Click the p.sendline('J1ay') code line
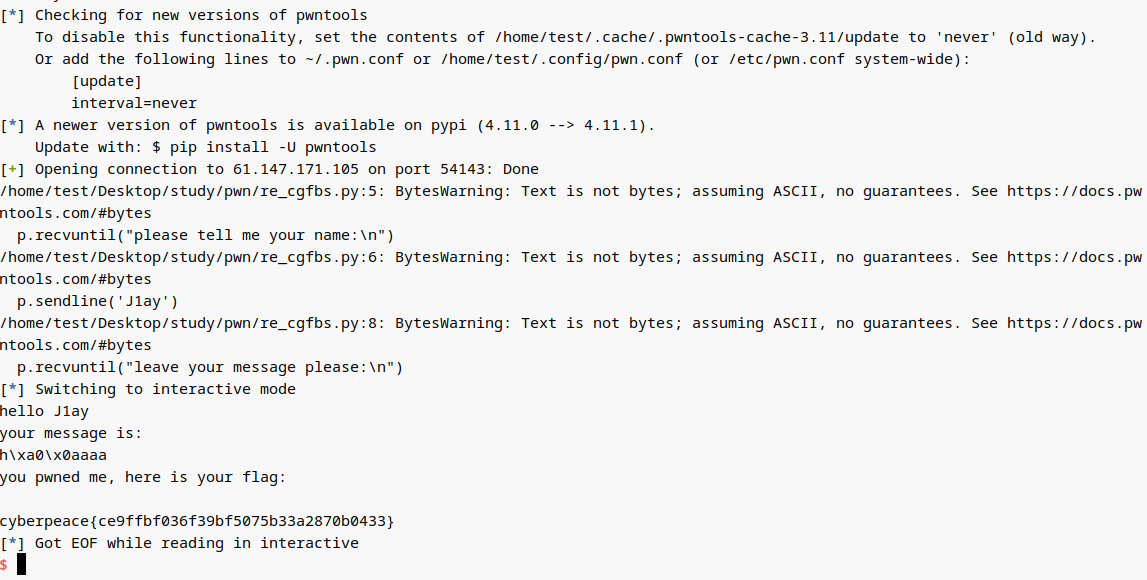1147x580 pixels. (x=98, y=301)
